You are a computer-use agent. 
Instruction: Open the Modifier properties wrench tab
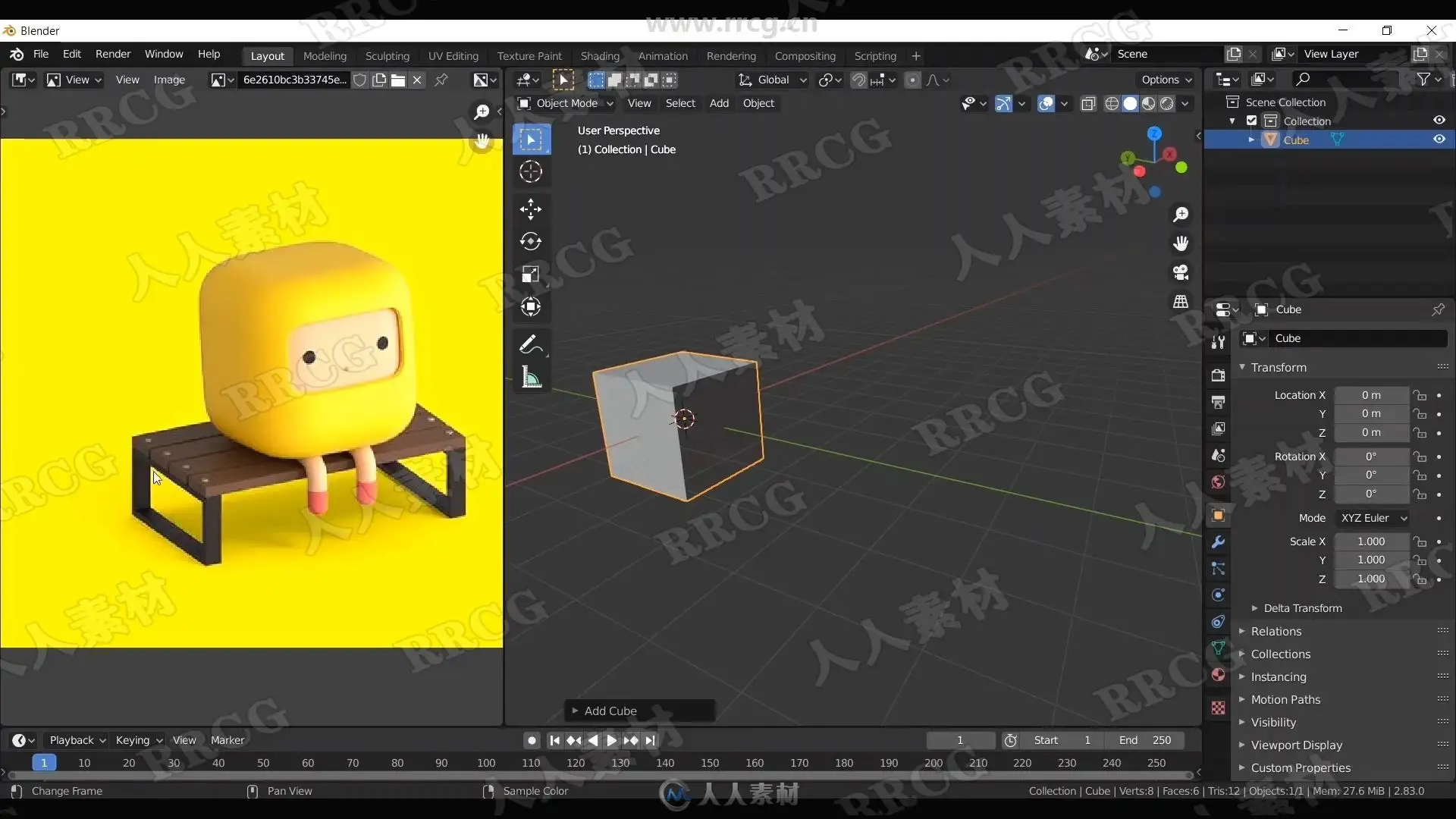click(x=1218, y=542)
